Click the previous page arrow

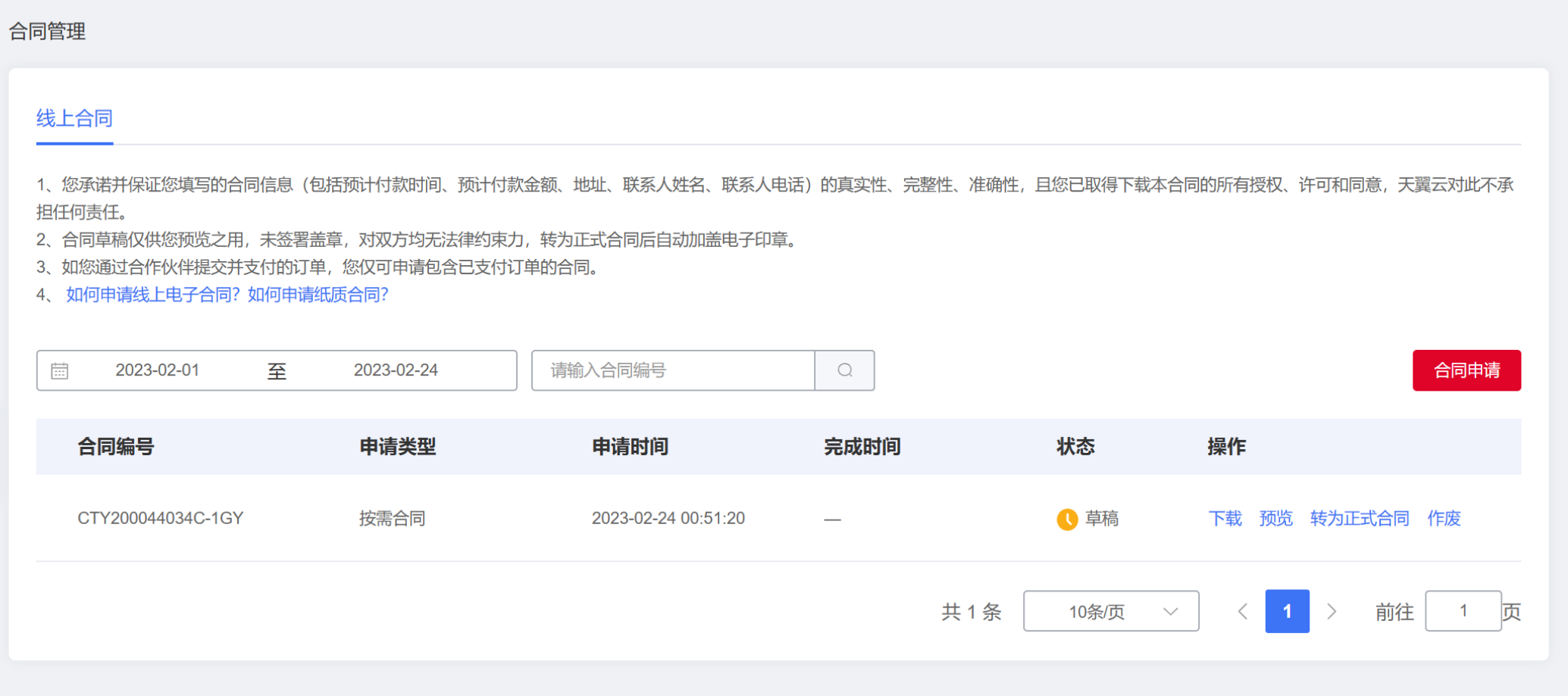(x=1242, y=611)
